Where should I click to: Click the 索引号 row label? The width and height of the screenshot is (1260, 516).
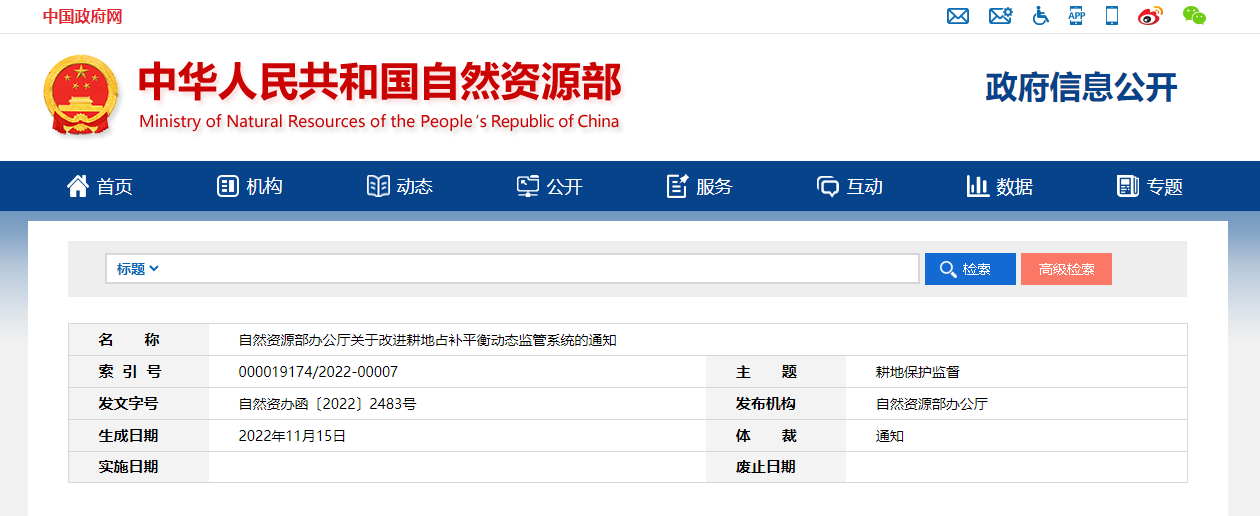click(129, 372)
